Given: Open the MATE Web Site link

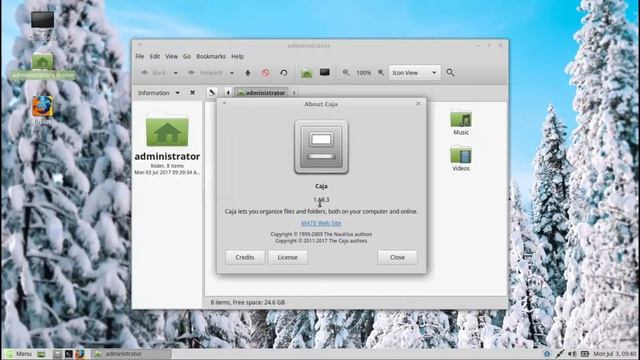Looking at the screenshot, I should [321, 223].
